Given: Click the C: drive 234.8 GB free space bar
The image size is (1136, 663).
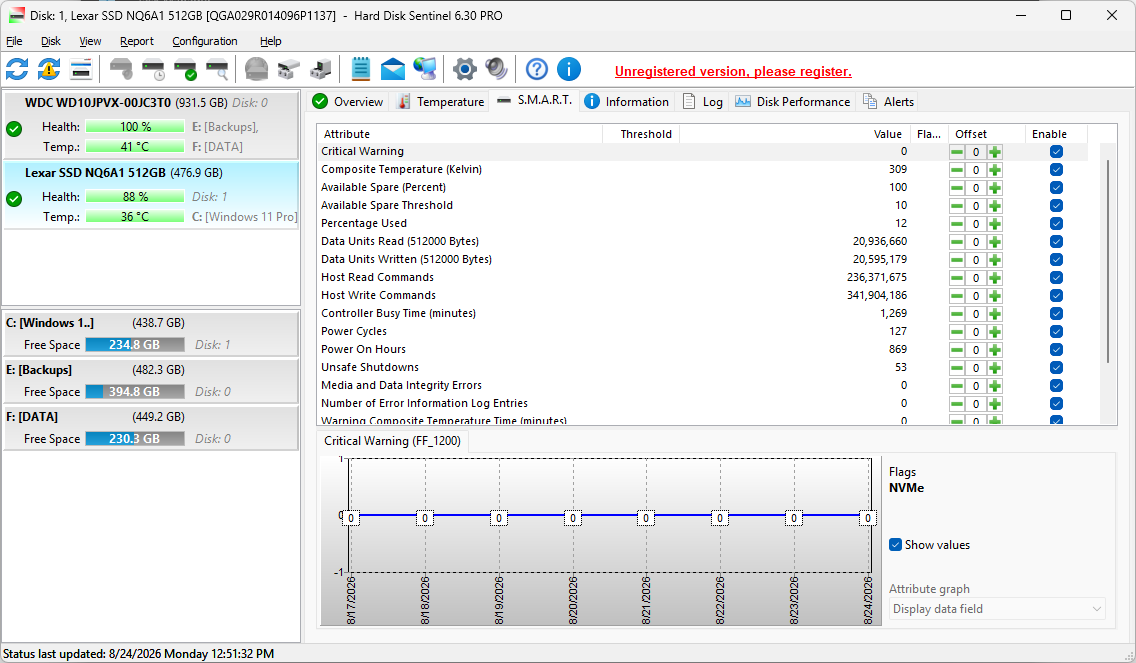Looking at the screenshot, I should [x=135, y=345].
